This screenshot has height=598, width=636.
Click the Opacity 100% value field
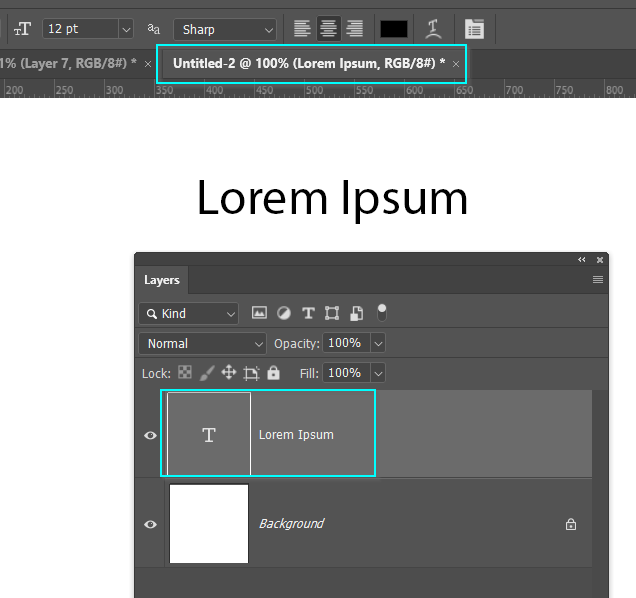[x=346, y=343]
